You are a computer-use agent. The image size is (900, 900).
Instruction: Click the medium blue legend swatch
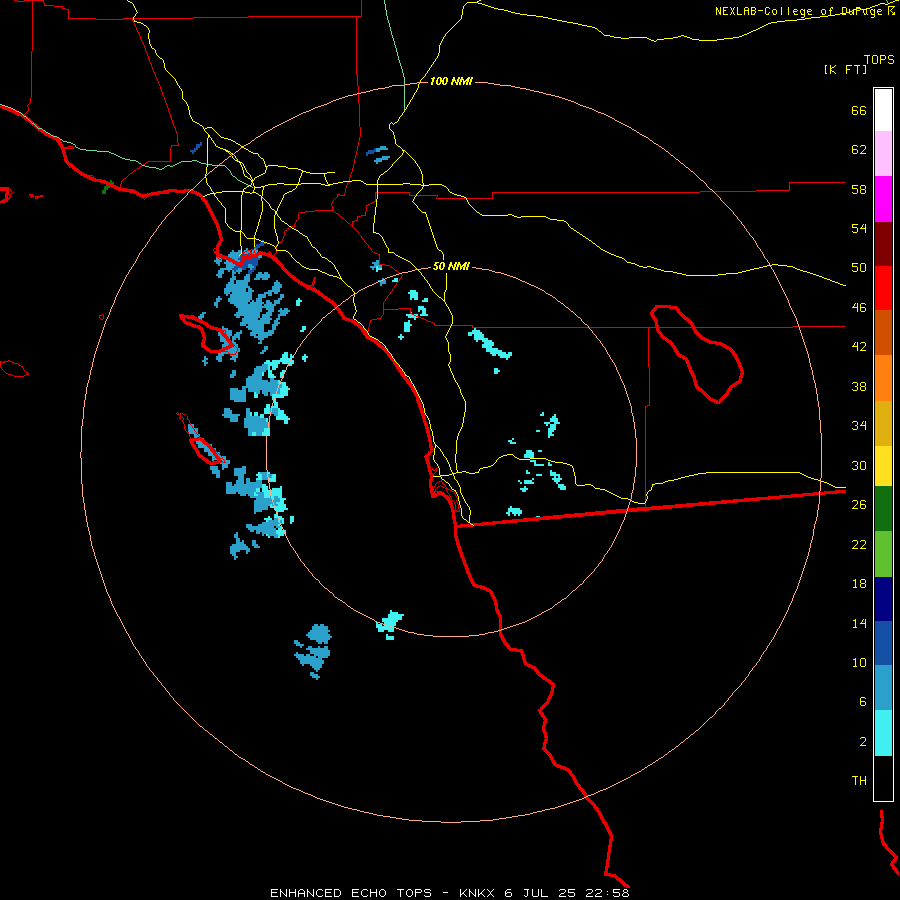click(x=883, y=643)
